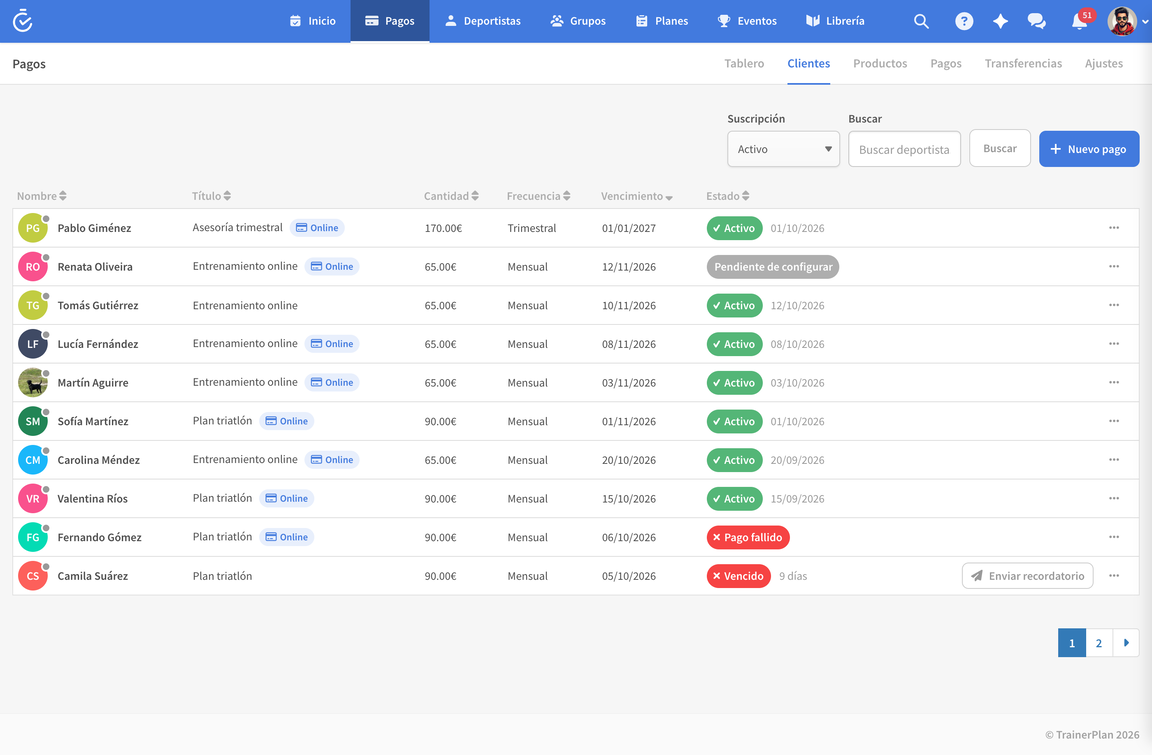1152x755 pixels.
Task: Open row options for Tomás Gutiérrez
Action: click(1114, 305)
